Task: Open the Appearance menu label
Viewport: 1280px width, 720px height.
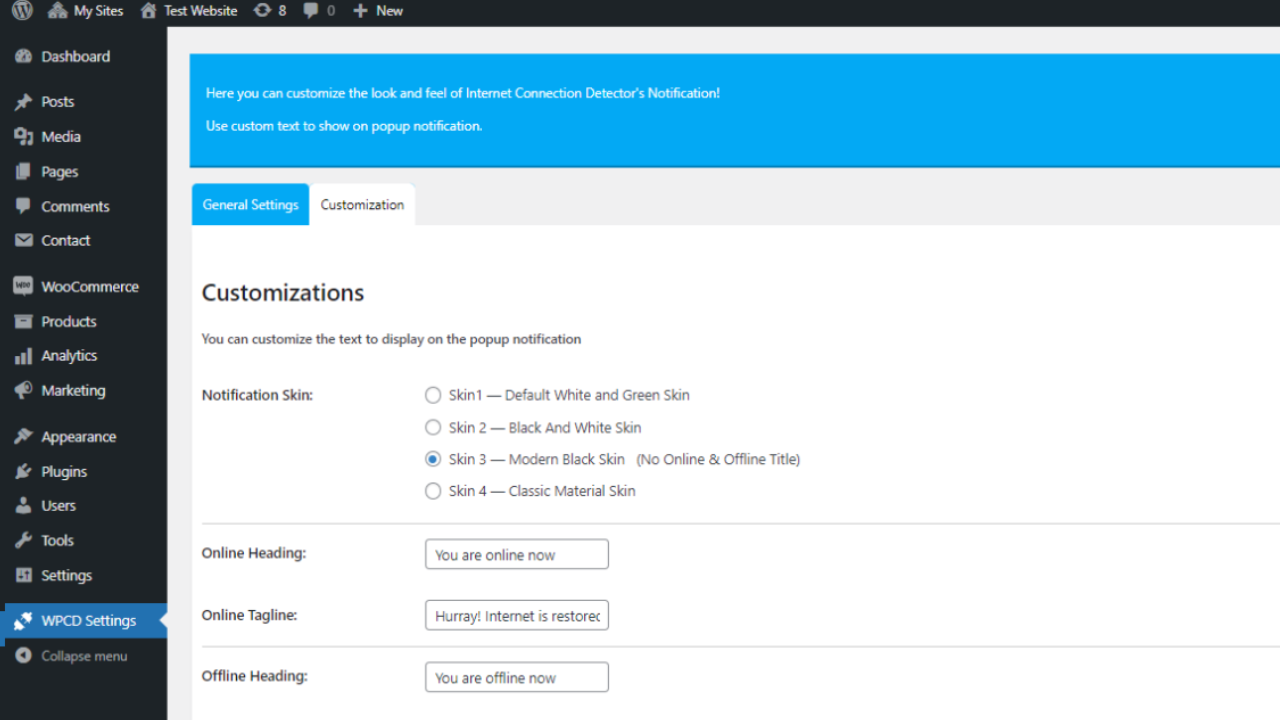Action: (x=79, y=437)
